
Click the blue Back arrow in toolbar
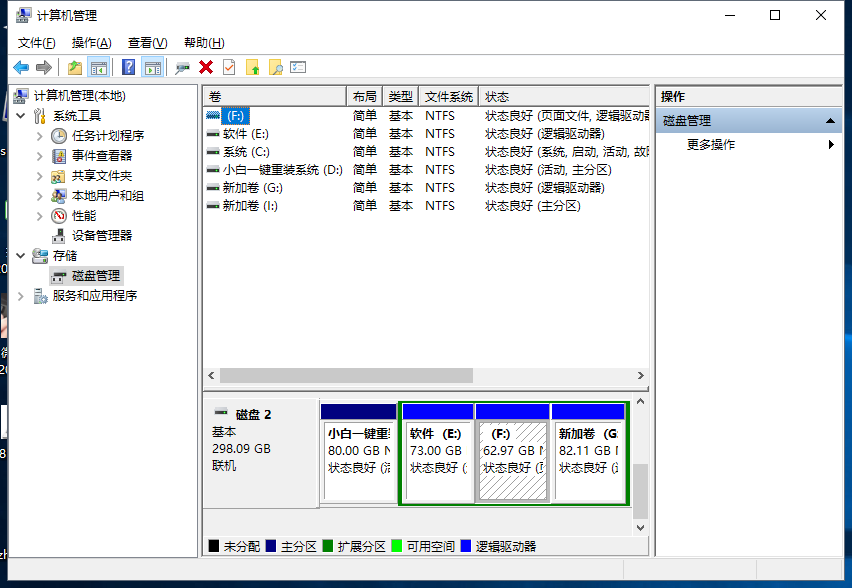[20, 67]
